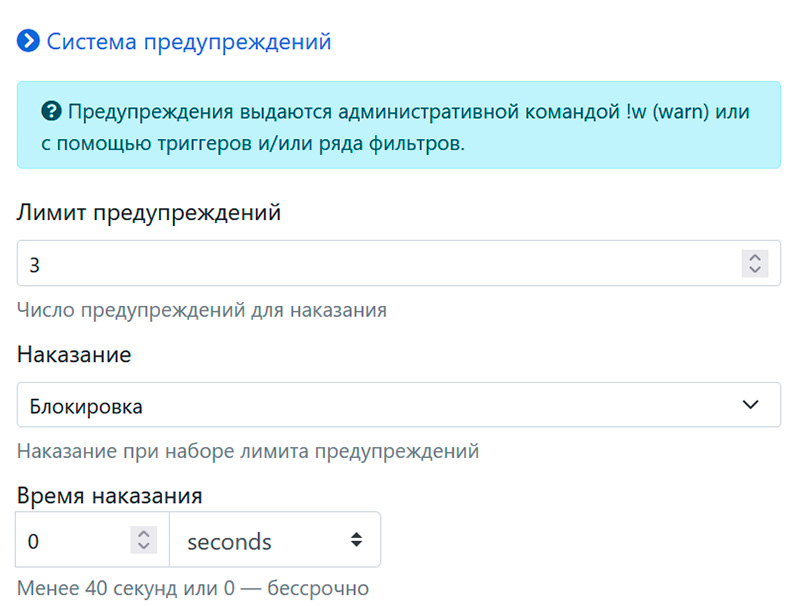Decrement punishment time with the down arrow
The image size is (800, 606).
coord(144,547)
